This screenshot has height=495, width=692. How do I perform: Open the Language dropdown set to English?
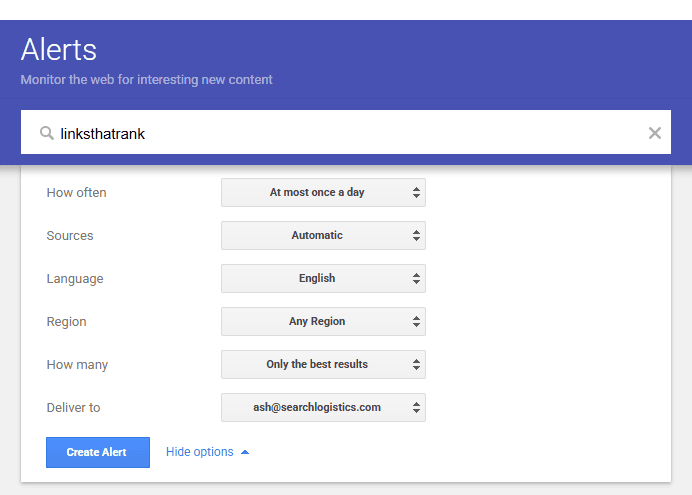click(323, 278)
